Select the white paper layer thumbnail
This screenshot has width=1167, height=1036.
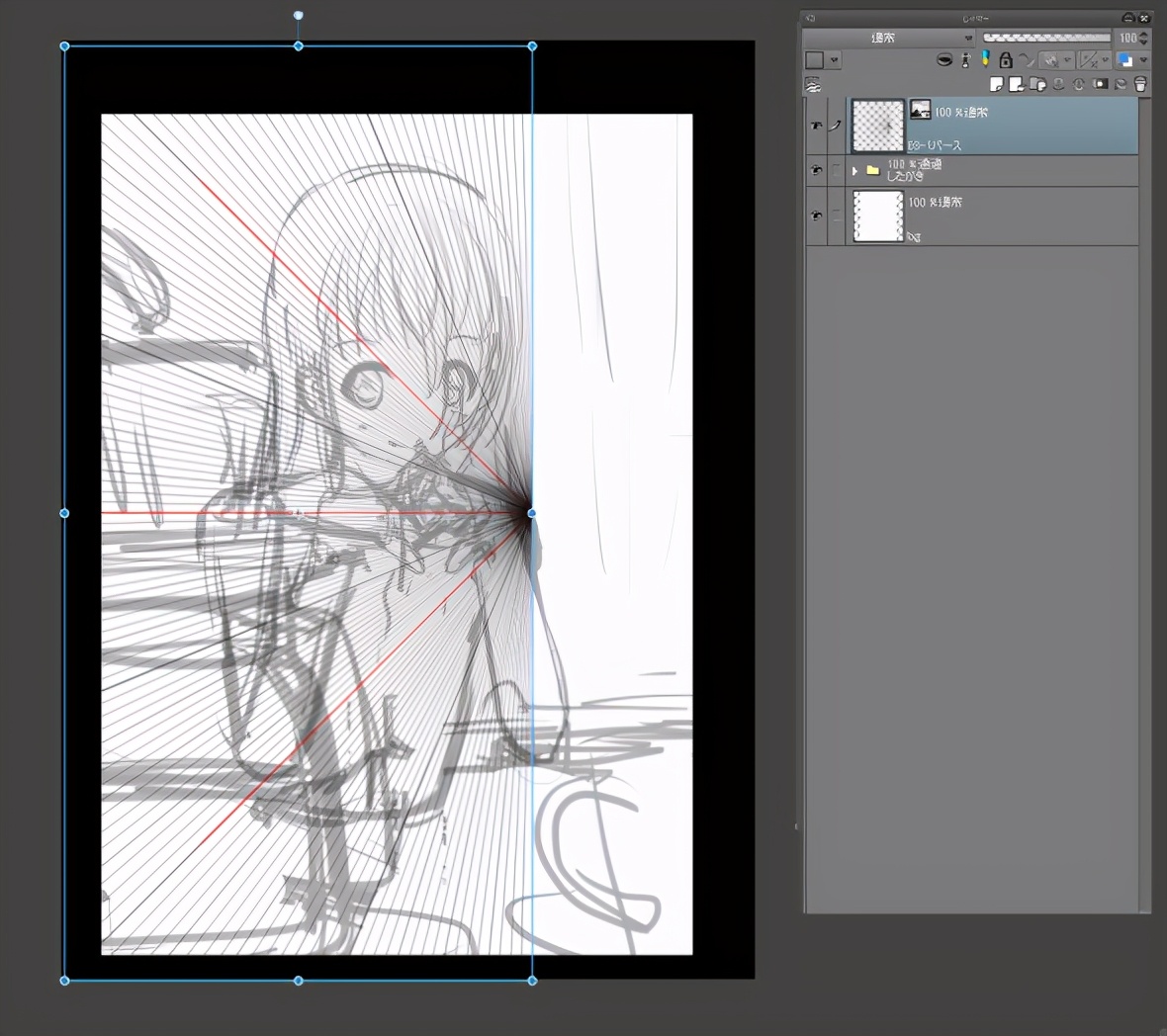click(878, 216)
